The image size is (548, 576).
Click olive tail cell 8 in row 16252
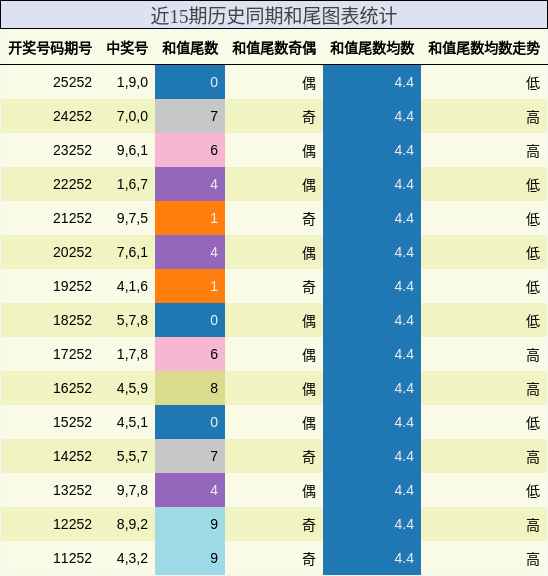(x=190, y=388)
